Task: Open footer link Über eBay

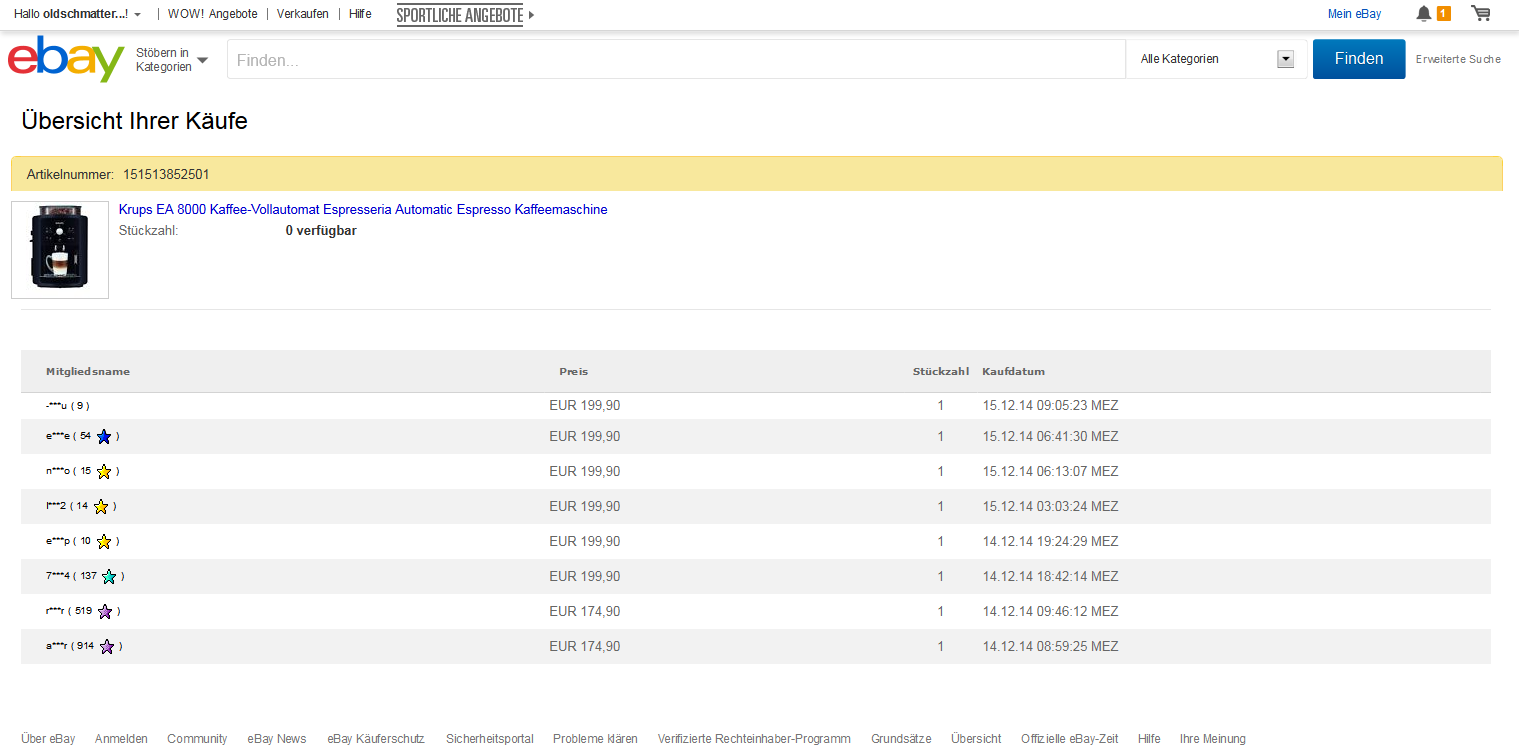Action: pos(48,739)
